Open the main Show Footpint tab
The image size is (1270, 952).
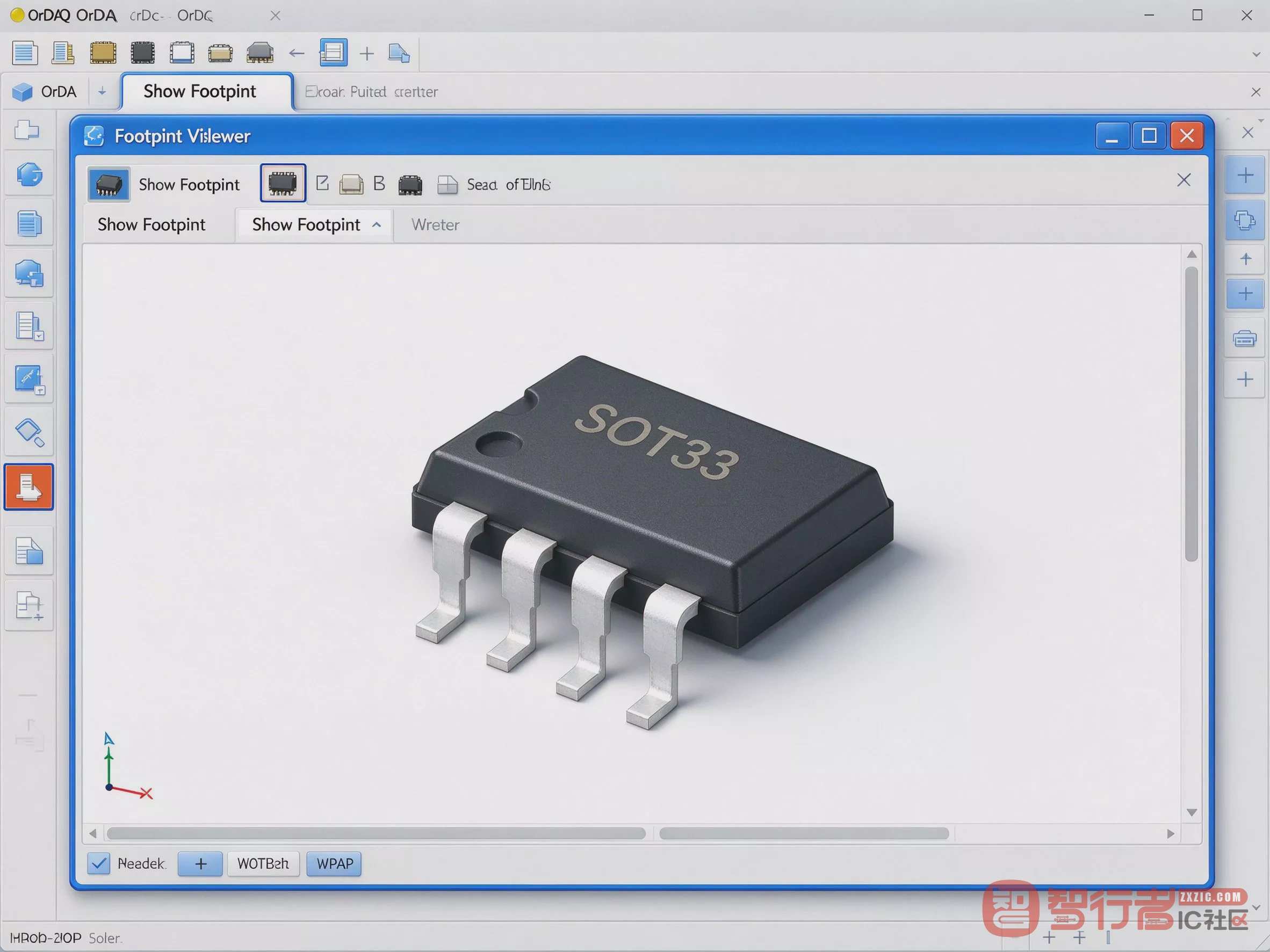point(207,91)
